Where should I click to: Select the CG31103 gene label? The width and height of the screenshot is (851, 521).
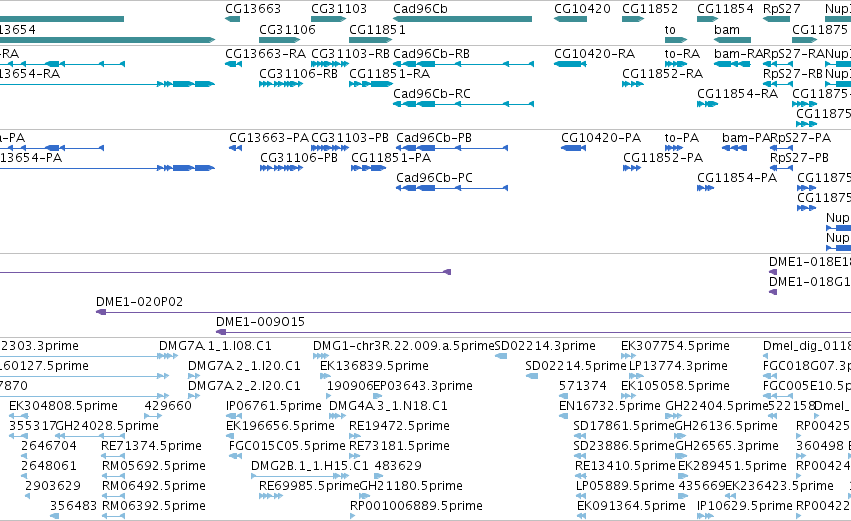coord(339,9)
